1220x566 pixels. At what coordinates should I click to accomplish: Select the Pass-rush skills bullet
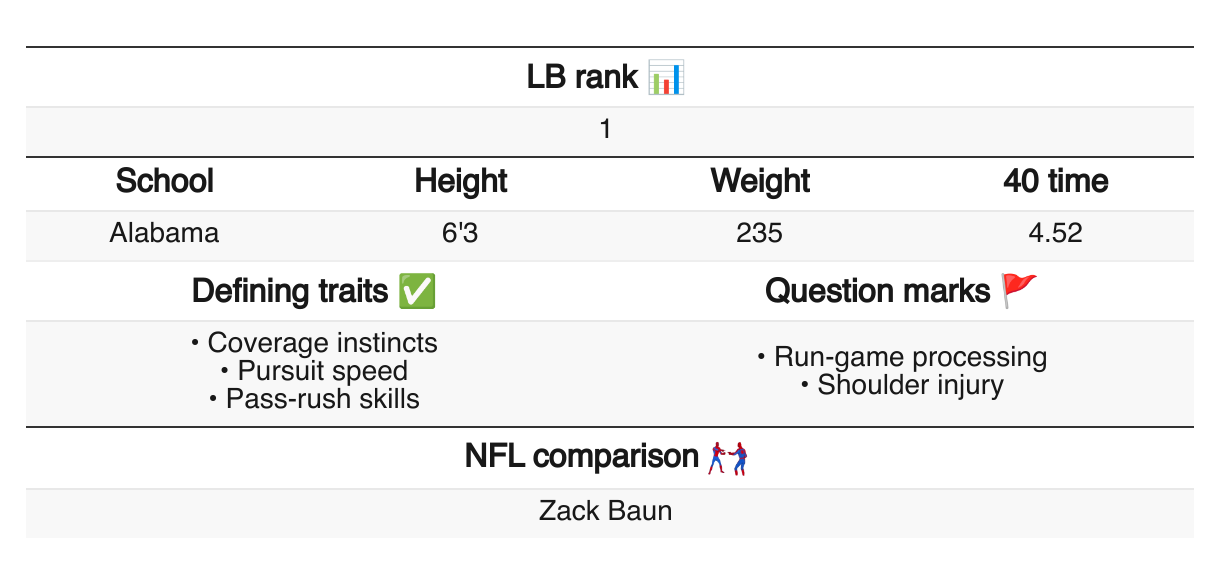[314, 399]
